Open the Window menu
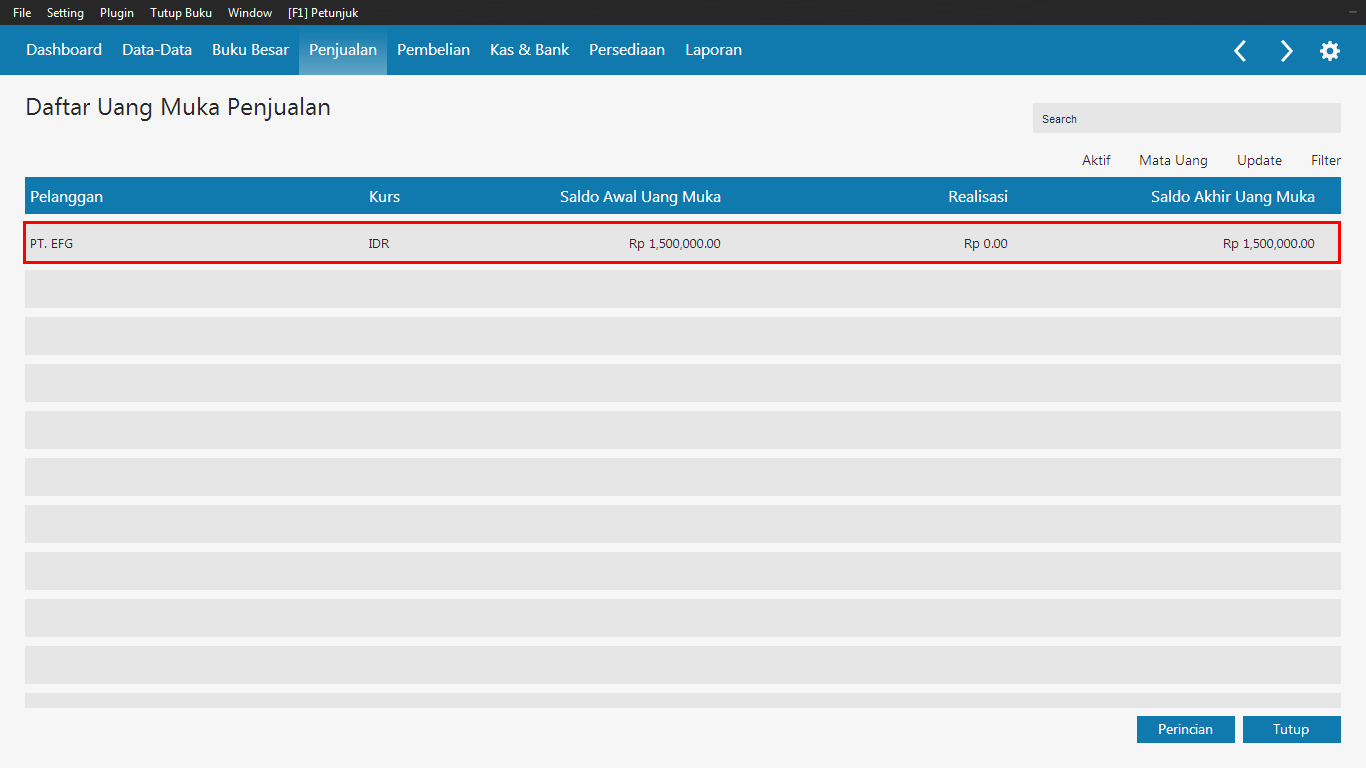 250,13
